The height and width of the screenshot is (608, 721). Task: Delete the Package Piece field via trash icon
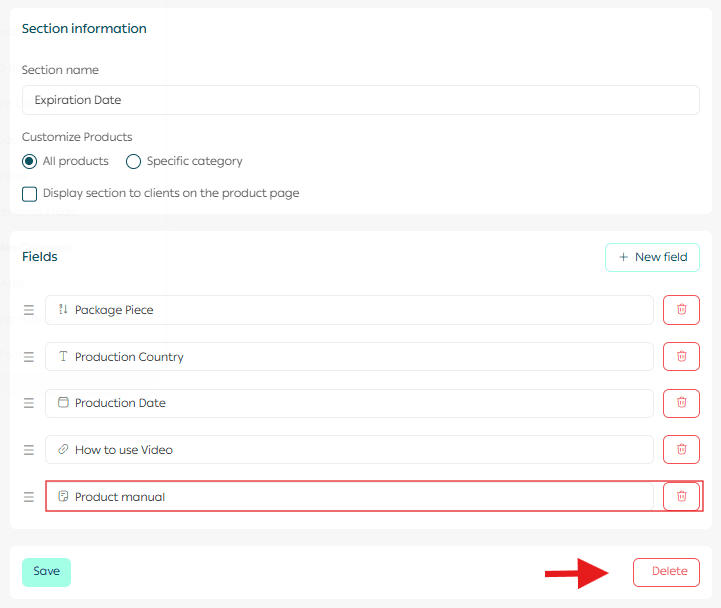tap(681, 310)
